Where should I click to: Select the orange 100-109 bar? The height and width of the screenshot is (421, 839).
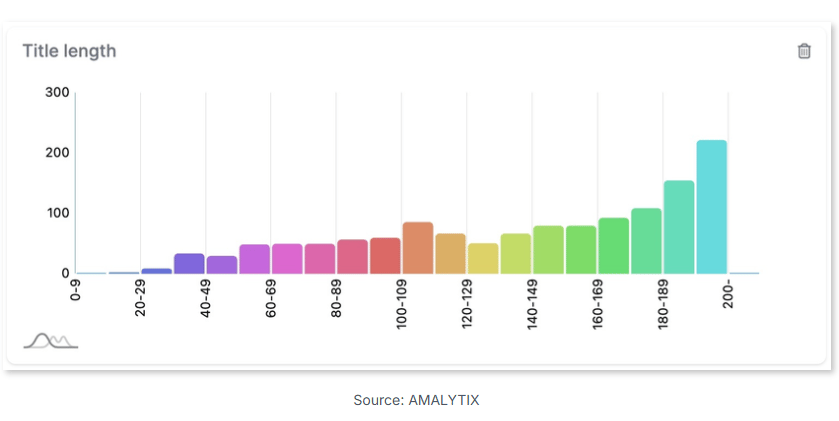[418, 248]
